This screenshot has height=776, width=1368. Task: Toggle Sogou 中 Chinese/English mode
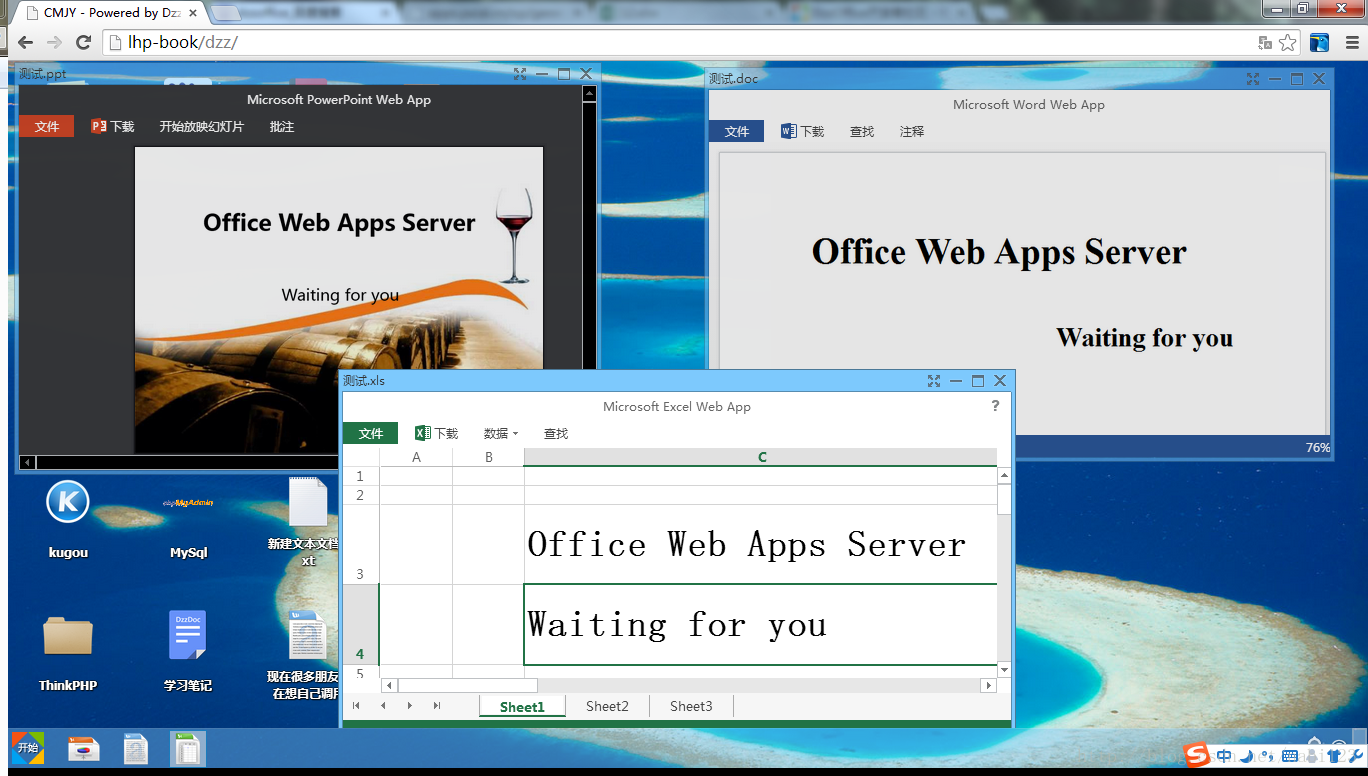pos(1224,756)
